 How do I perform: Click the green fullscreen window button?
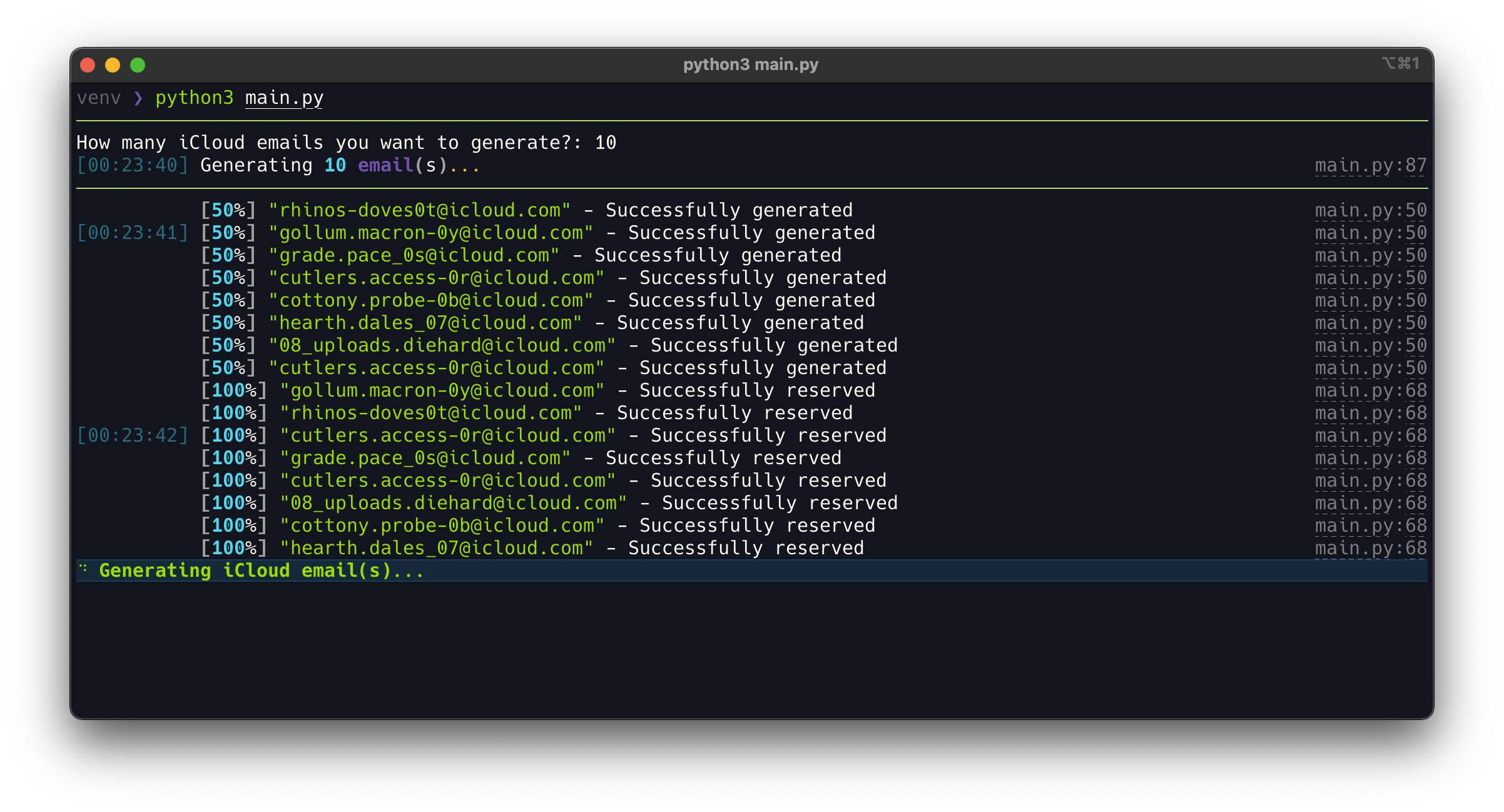[138, 65]
